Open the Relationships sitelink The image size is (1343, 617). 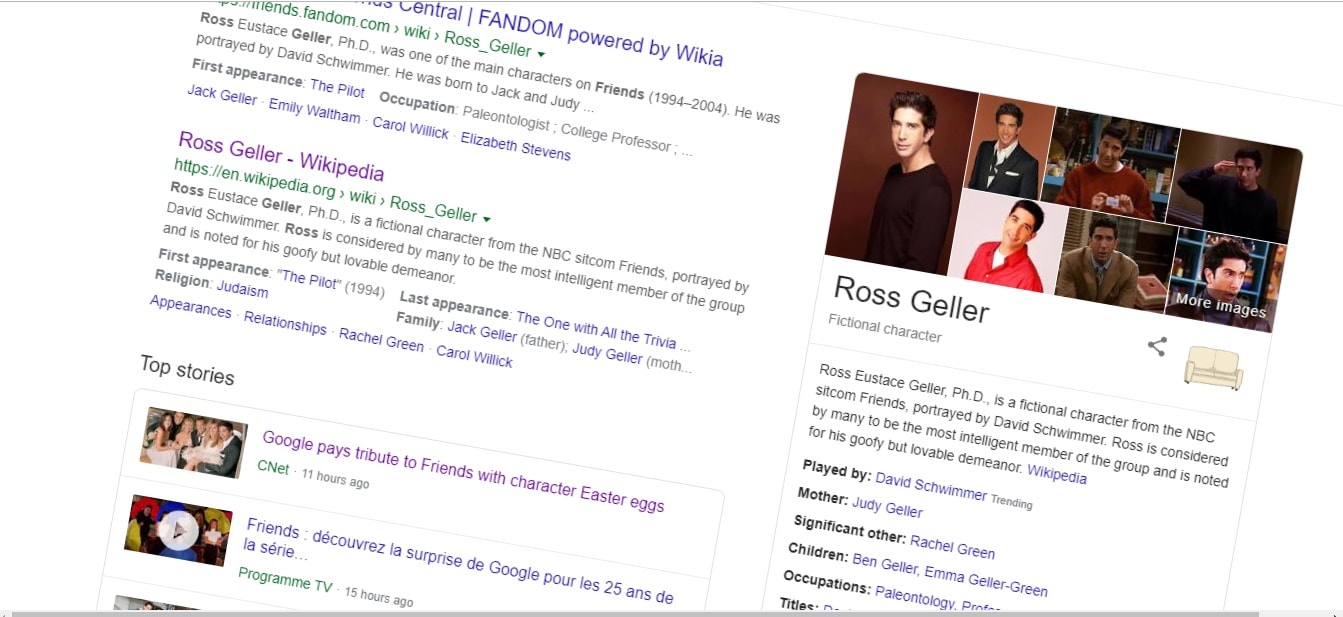pos(285,323)
